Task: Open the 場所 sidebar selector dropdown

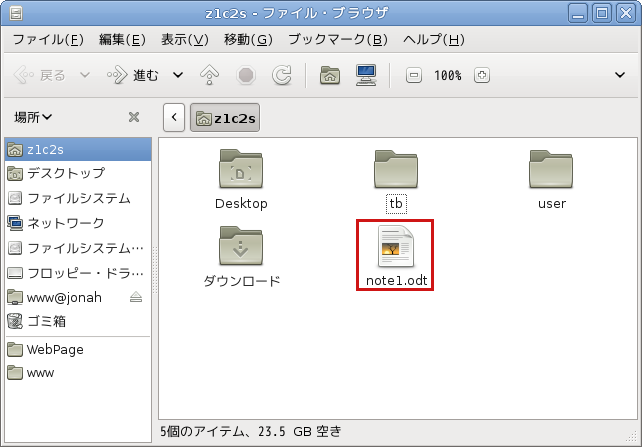Action: [x=34, y=118]
